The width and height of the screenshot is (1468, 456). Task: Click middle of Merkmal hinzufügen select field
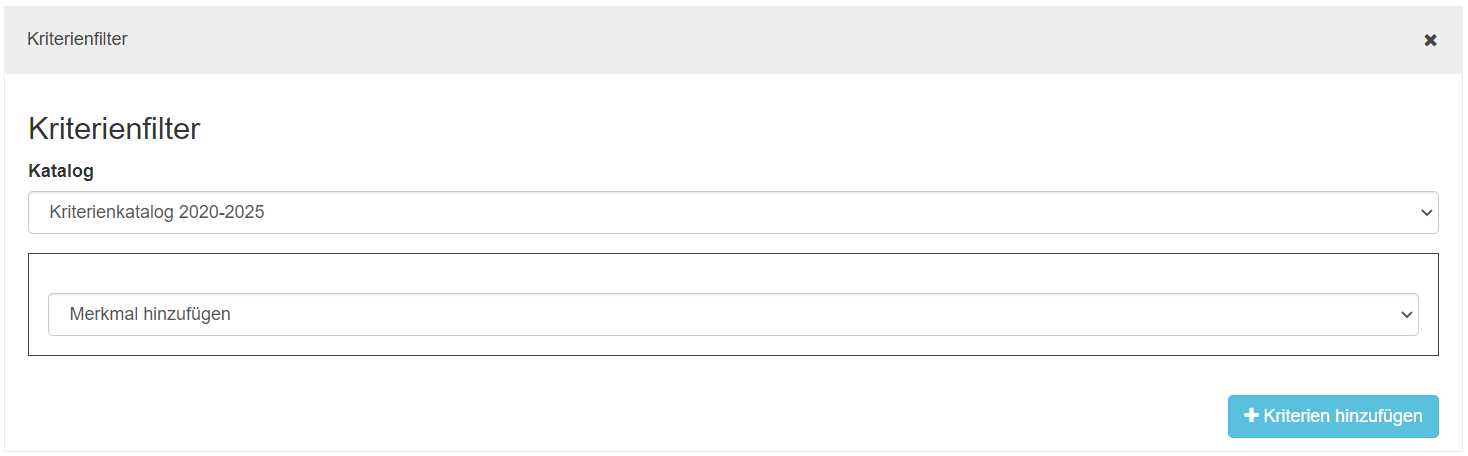733,314
